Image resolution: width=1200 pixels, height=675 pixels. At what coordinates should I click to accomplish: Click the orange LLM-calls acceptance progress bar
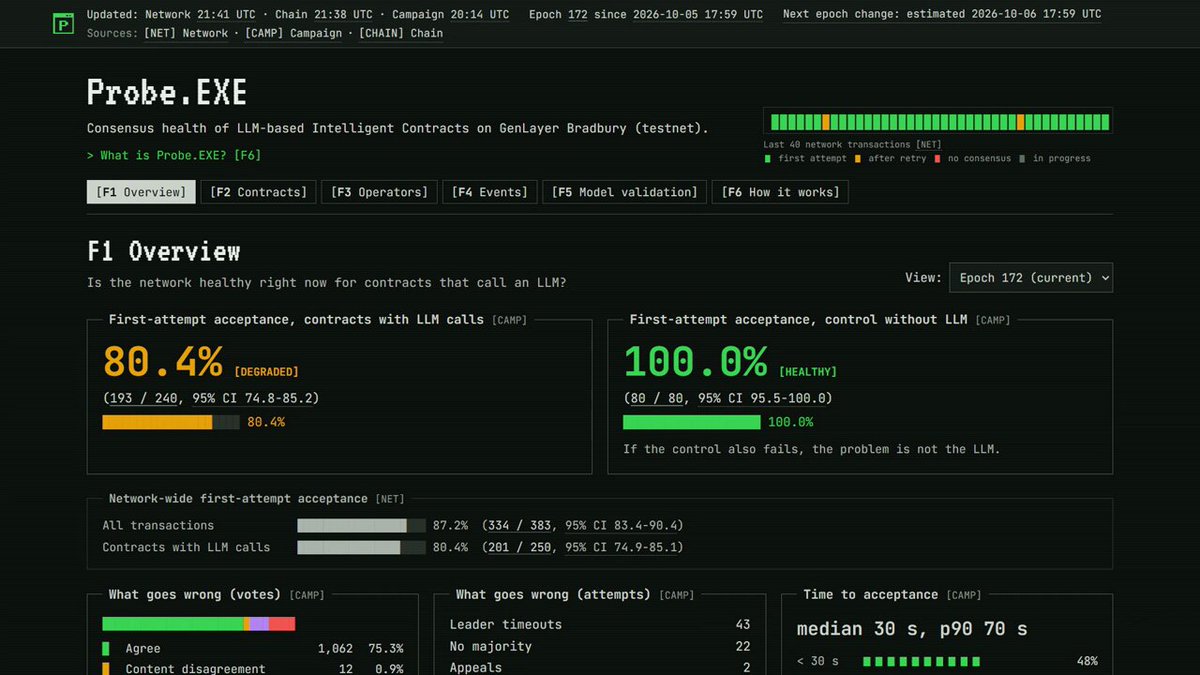click(x=171, y=422)
